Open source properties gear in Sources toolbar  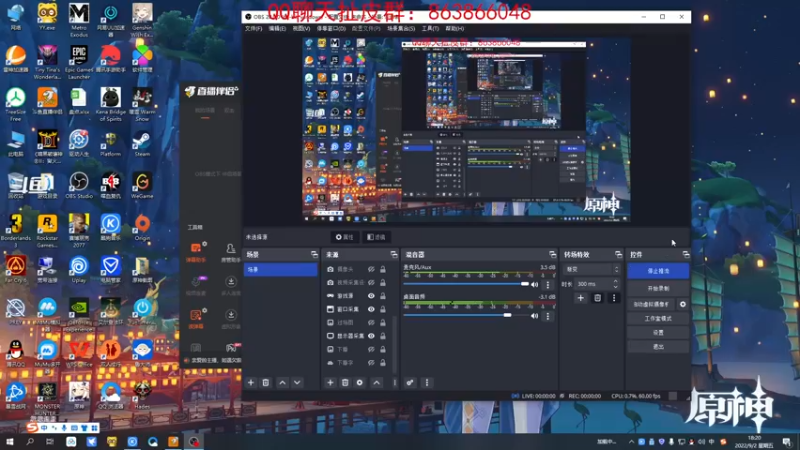click(x=360, y=383)
